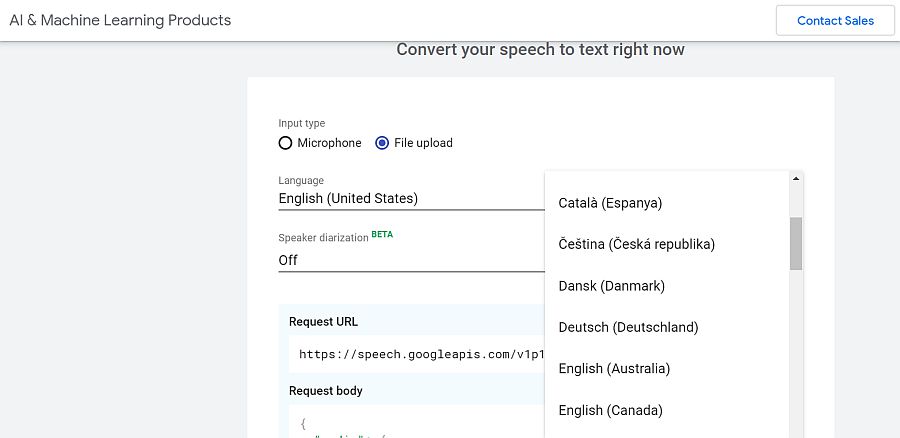Select English (Australia) language option
The width and height of the screenshot is (900, 438).
pos(614,369)
